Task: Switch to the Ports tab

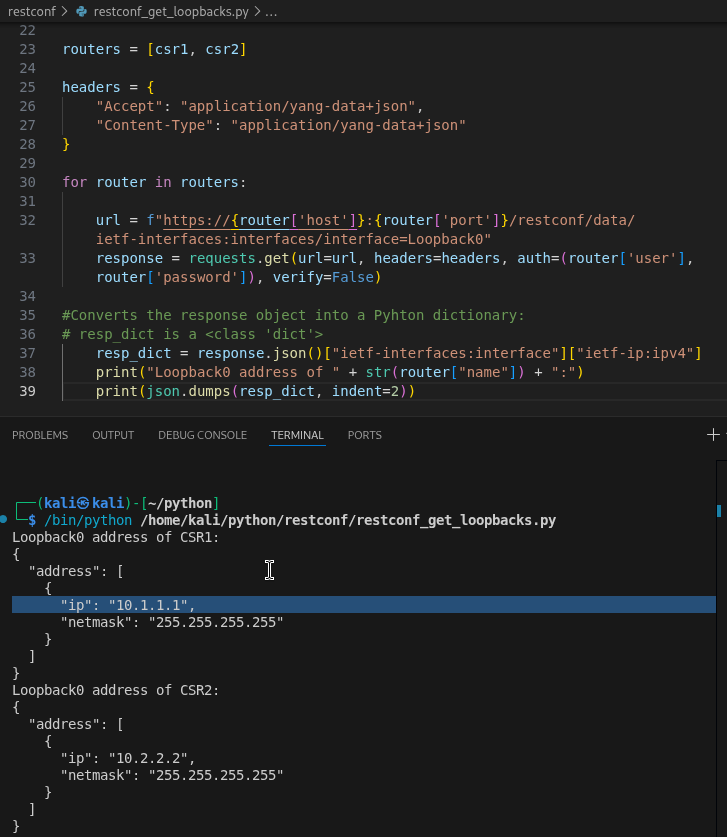Action: point(365,435)
